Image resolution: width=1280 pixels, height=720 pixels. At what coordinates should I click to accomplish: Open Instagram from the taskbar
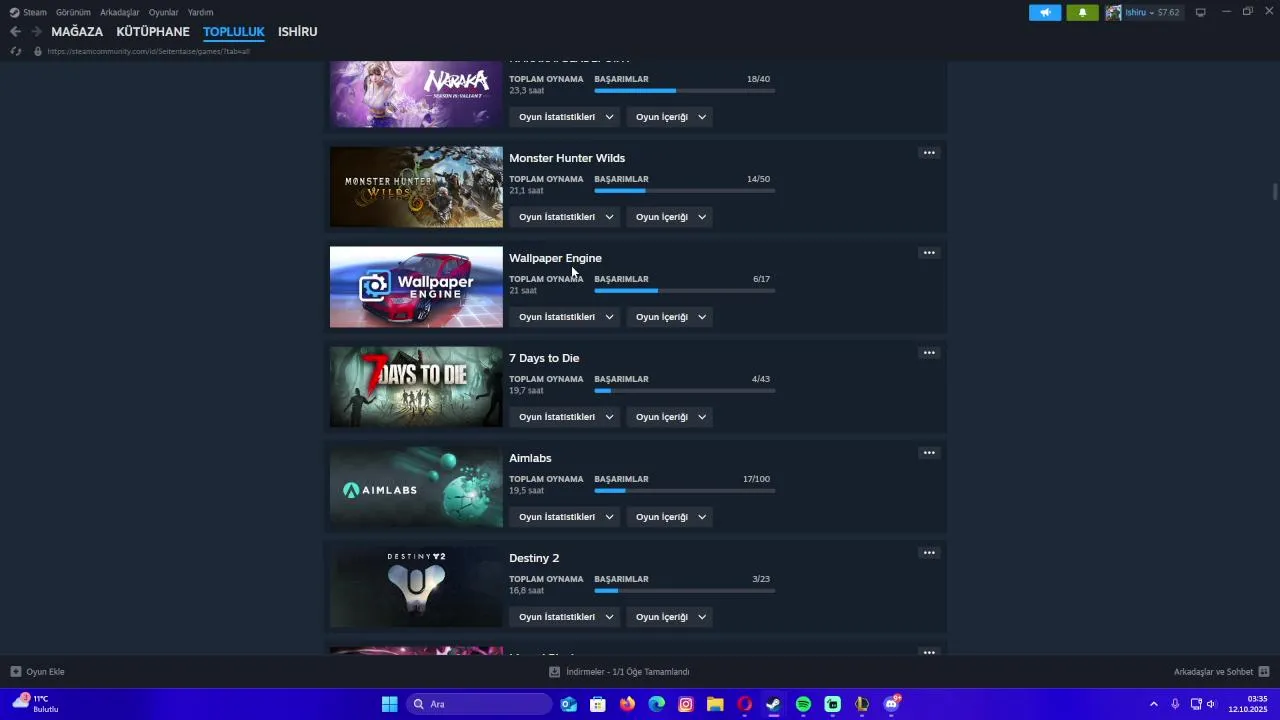pyautogui.click(x=686, y=704)
